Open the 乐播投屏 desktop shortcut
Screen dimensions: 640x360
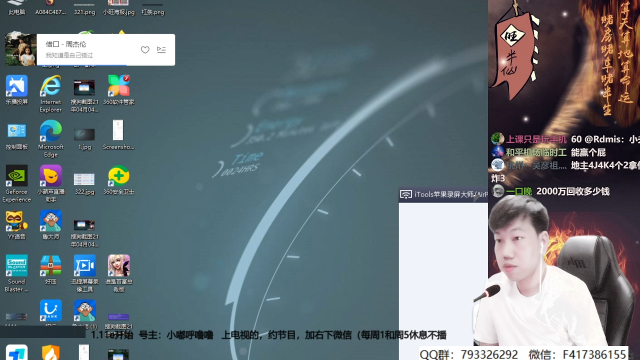(x=17, y=90)
